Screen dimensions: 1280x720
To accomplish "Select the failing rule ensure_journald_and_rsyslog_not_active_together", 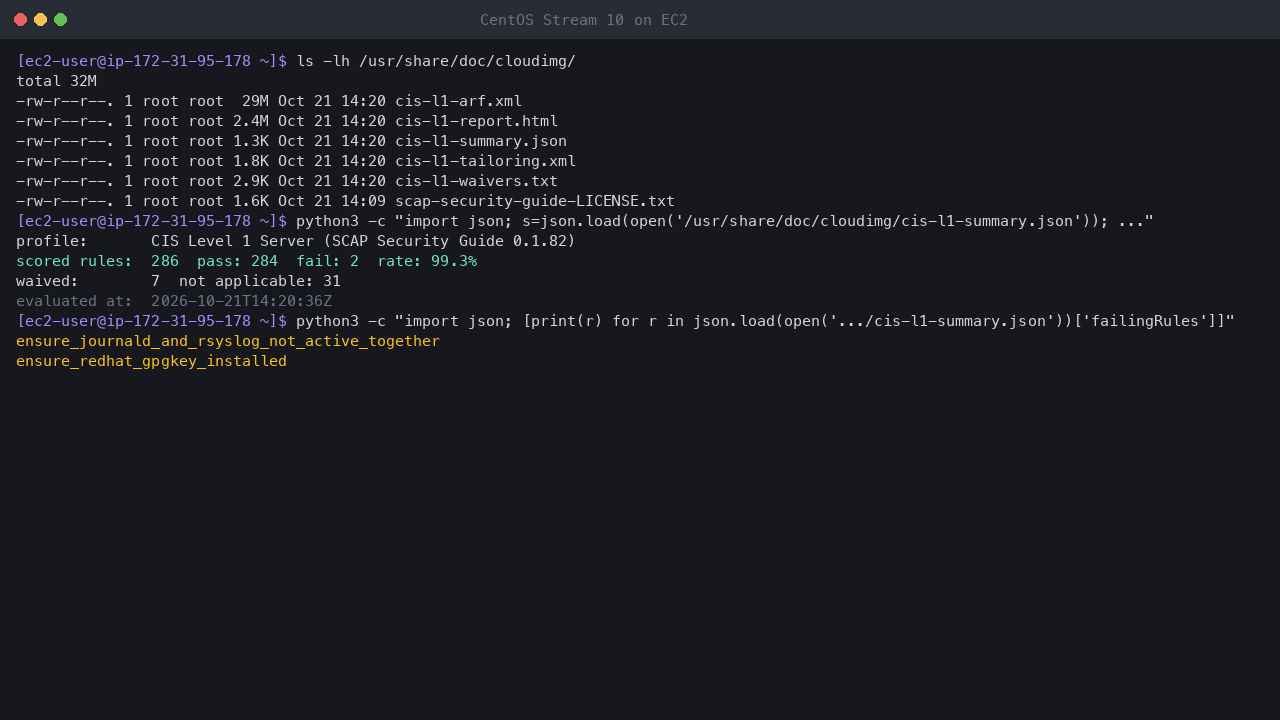I will 228,341.
